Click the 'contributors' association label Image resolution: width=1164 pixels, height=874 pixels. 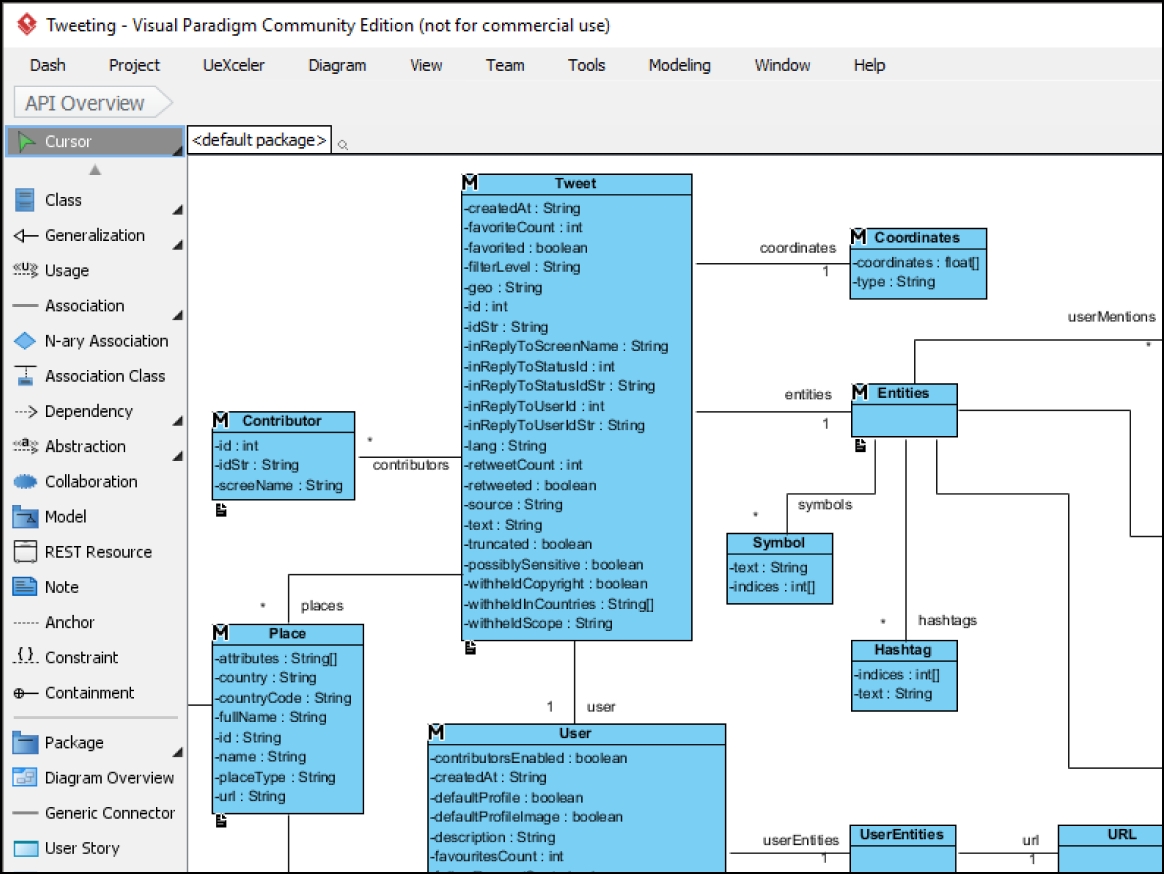pos(411,465)
